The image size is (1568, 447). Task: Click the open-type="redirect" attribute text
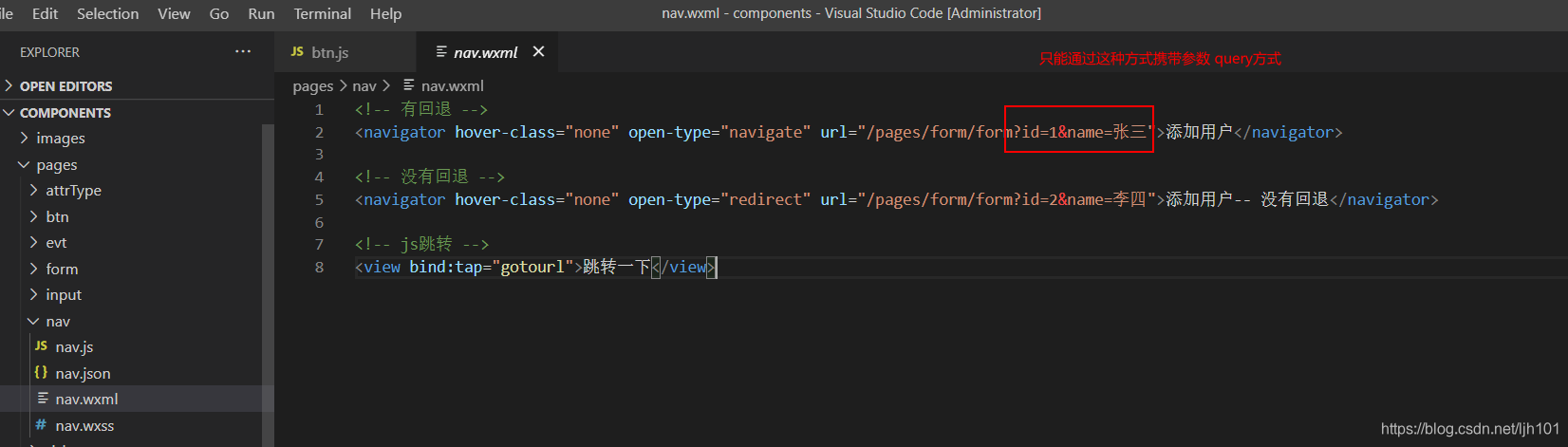click(719, 200)
